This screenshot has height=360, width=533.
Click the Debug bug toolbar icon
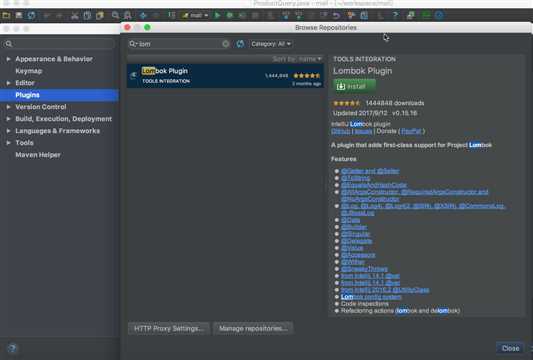pyautogui.click(x=230, y=15)
